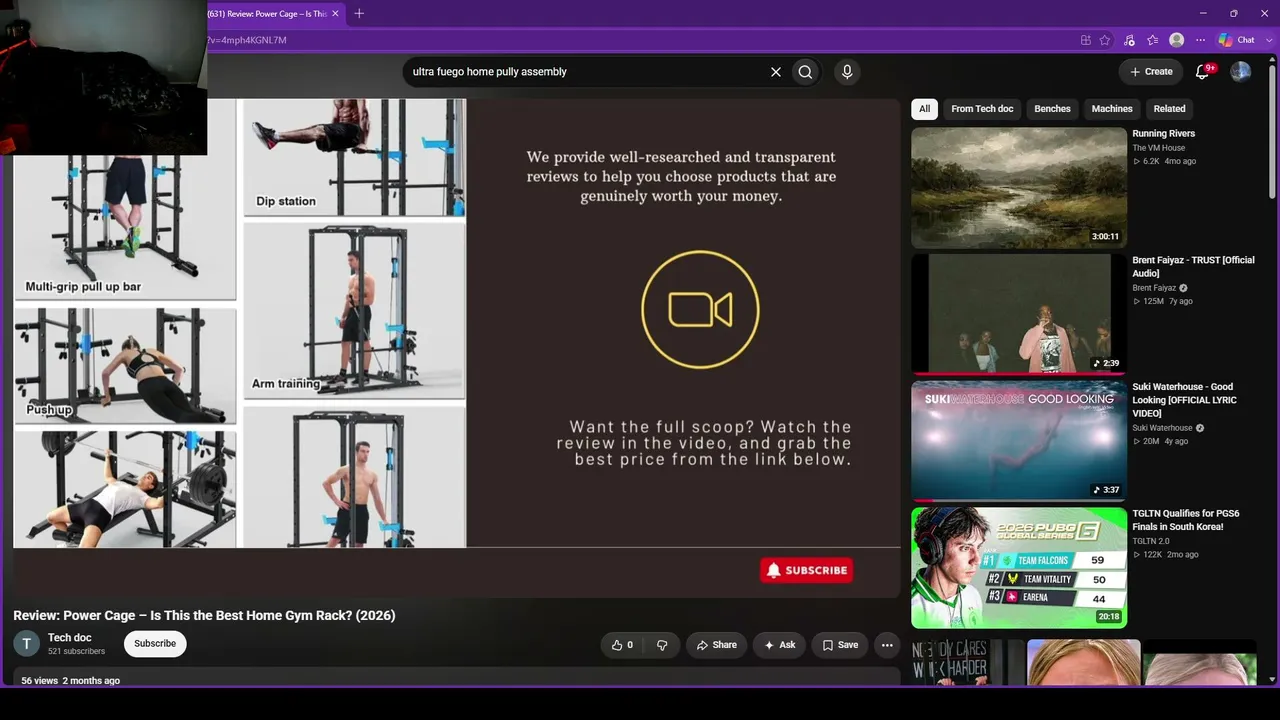Open browser settings and more menu
This screenshot has height=720, width=1280.
pyautogui.click(x=1201, y=40)
